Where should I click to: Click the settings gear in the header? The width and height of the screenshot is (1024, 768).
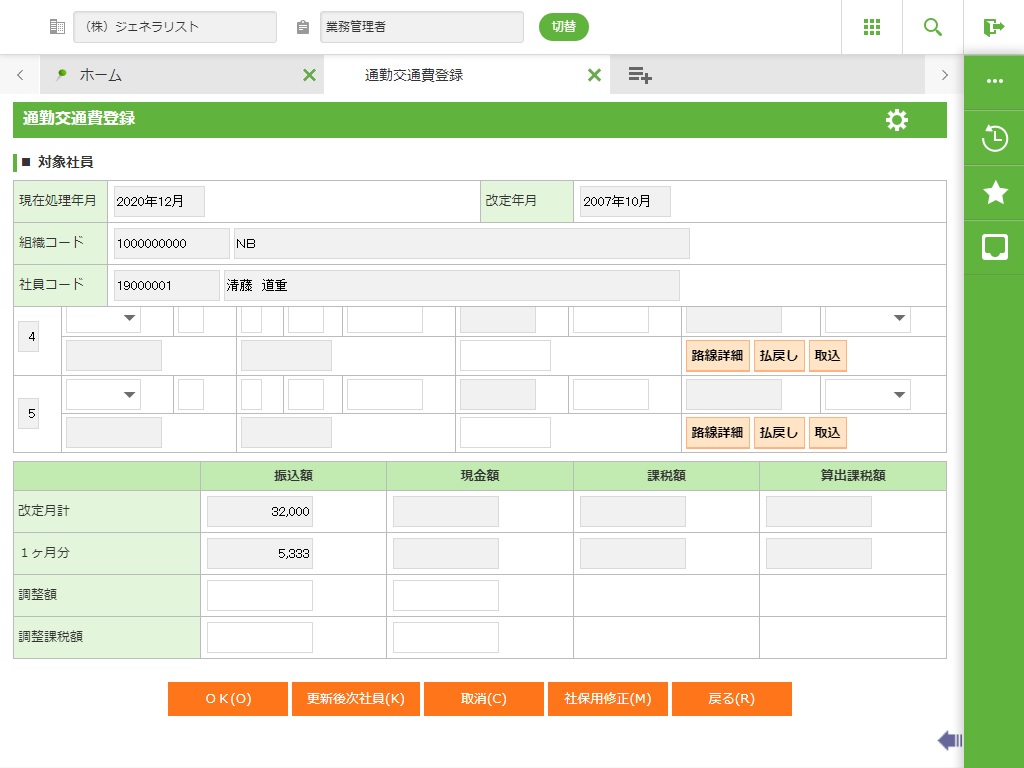897,120
